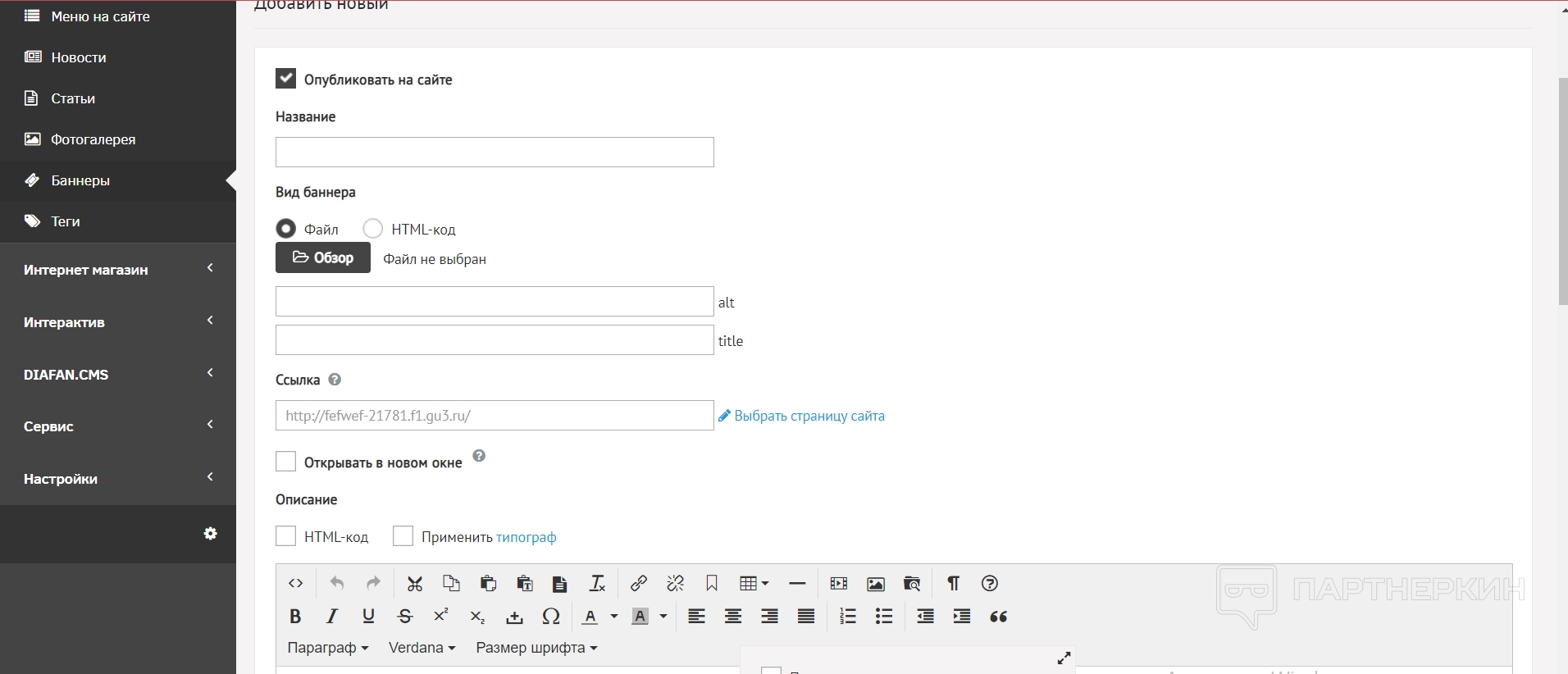Insert a special character with the Omega icon
Viewport: 1568px width, 674px height.
[551, 617]
